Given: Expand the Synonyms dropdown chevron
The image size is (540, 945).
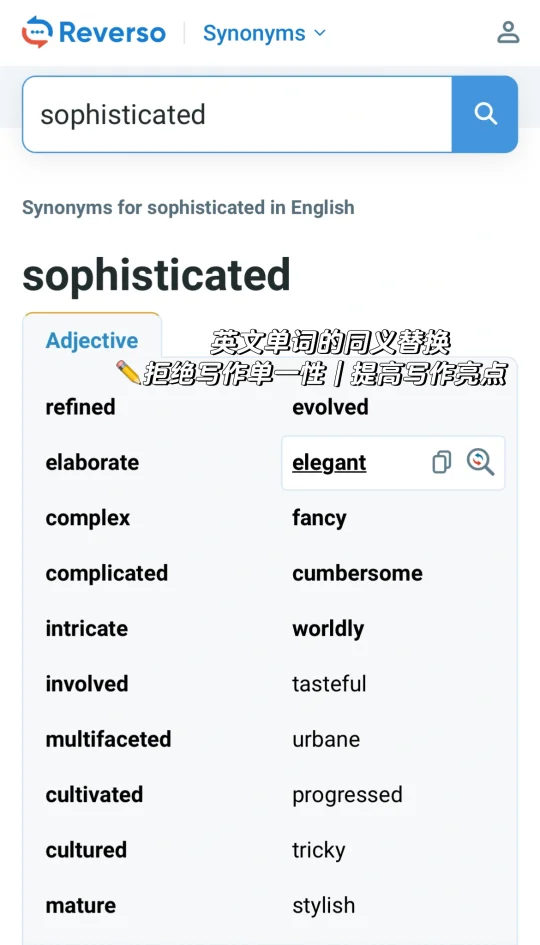Looking at the screenshot, I should tap(320, 33).
